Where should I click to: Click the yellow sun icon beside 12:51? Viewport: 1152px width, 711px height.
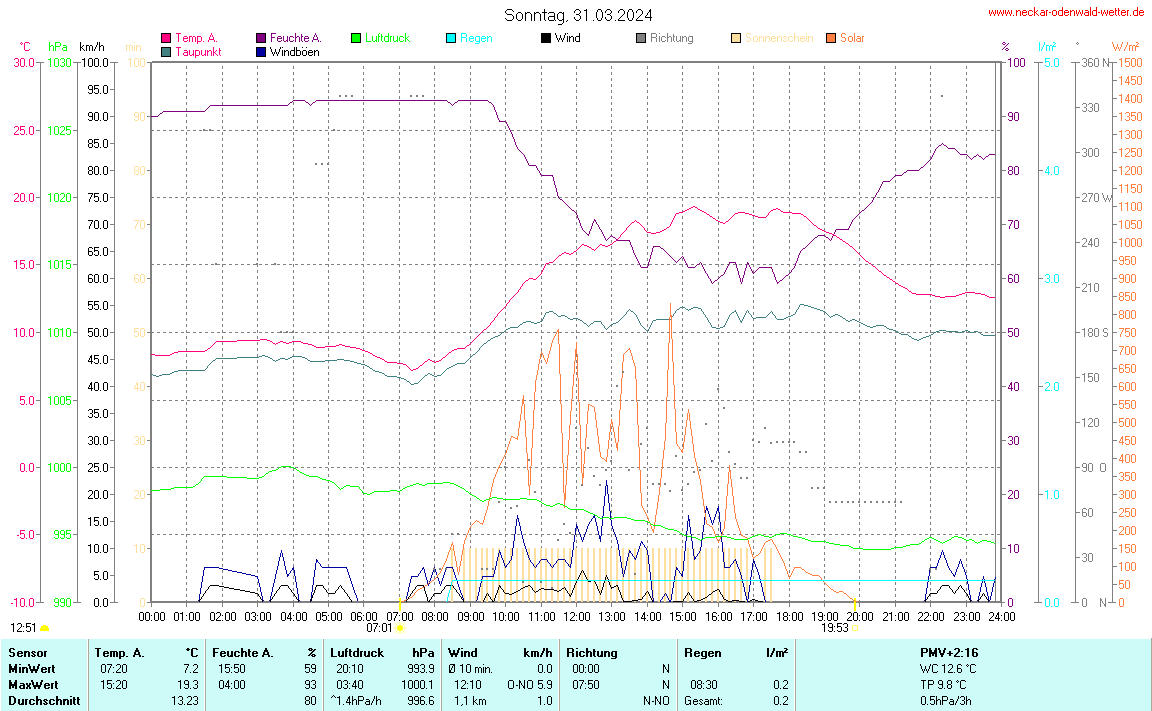(45, 628)
